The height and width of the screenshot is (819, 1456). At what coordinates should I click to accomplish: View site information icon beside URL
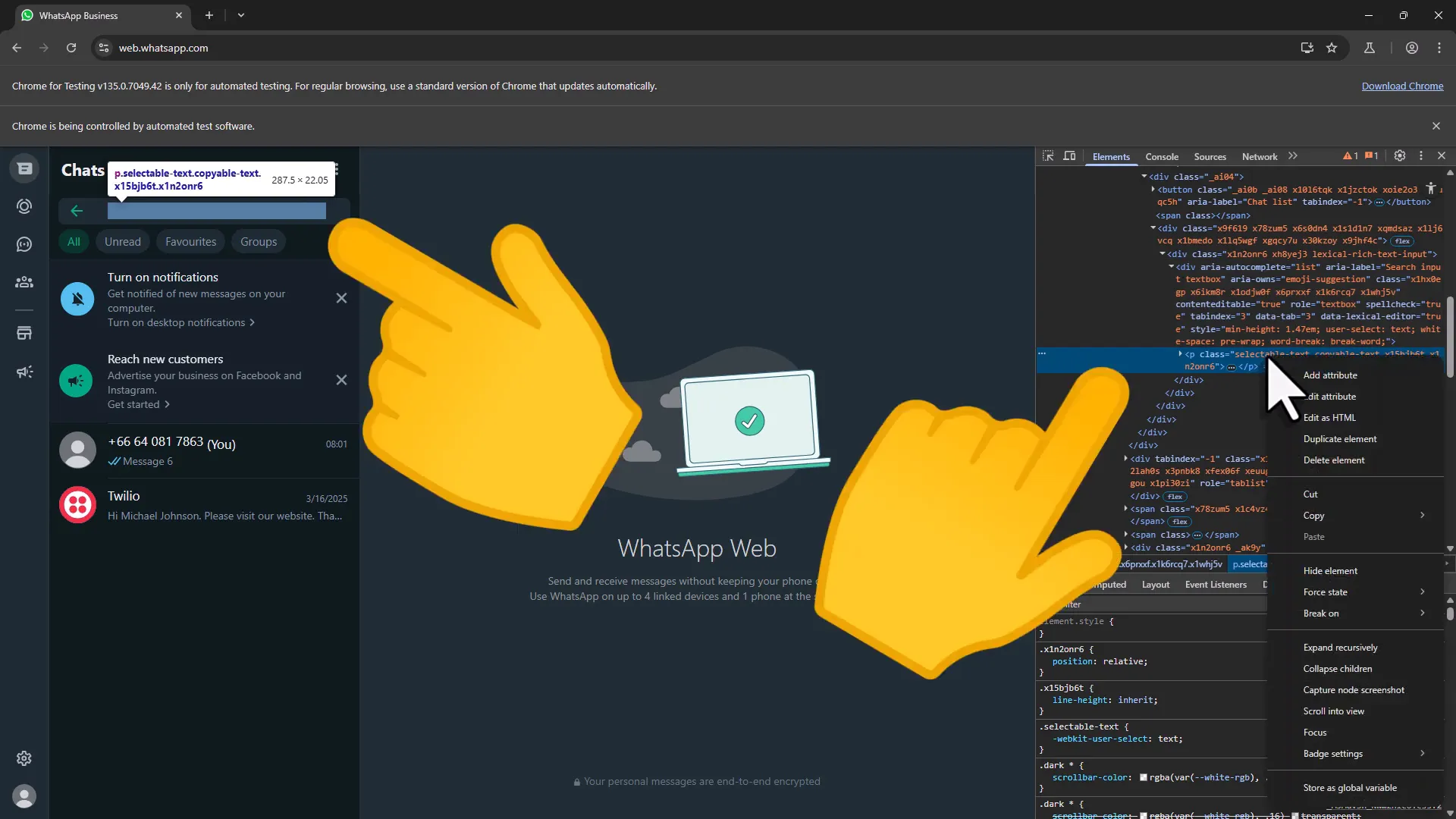[104, 48]
